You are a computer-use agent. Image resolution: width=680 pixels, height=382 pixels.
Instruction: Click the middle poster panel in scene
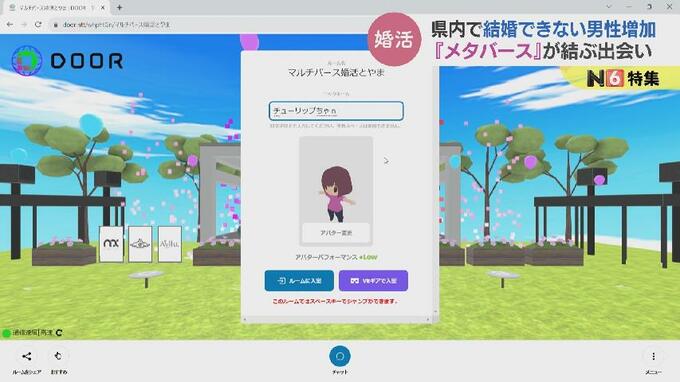(140, 244)
